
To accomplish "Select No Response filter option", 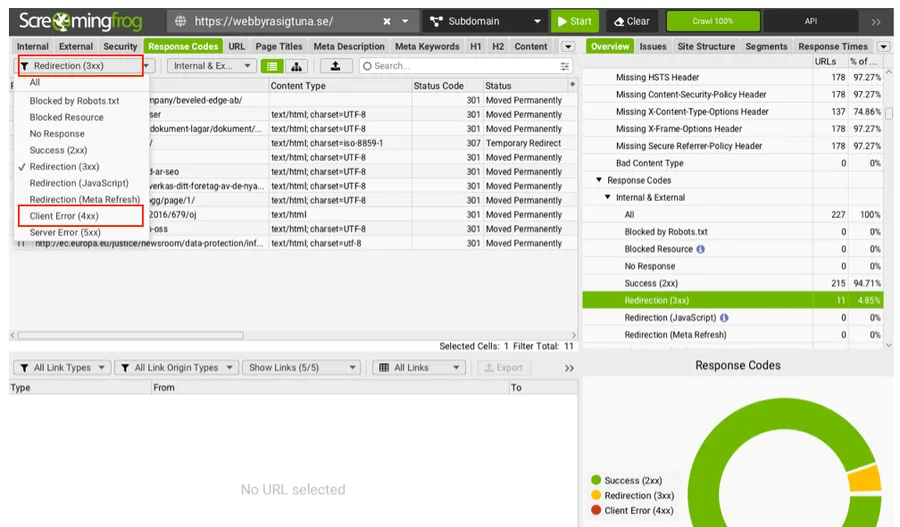I will point(82,134).
